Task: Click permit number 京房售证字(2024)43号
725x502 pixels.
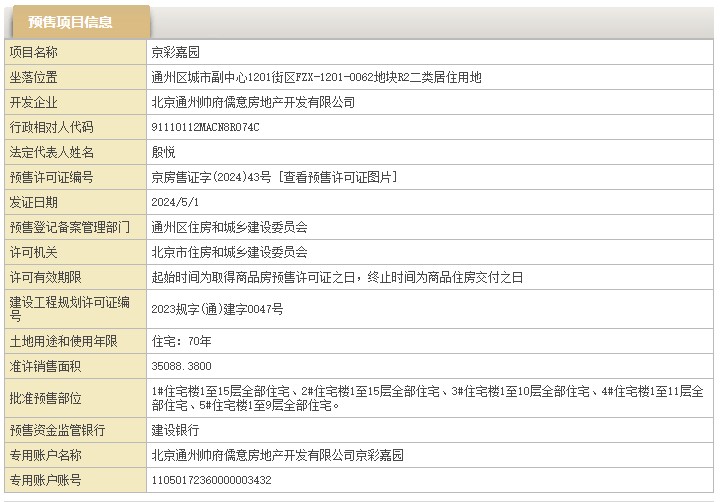Action: (211, 177)
